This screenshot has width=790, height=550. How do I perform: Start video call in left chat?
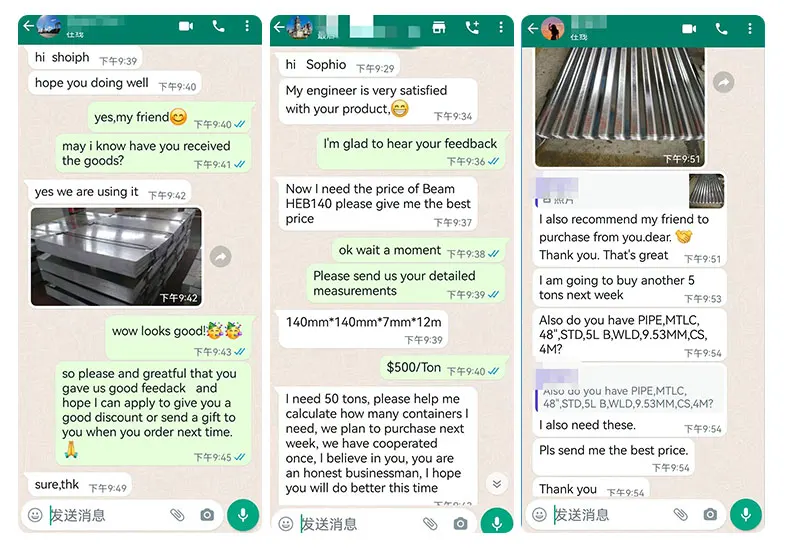pos(186,26)
